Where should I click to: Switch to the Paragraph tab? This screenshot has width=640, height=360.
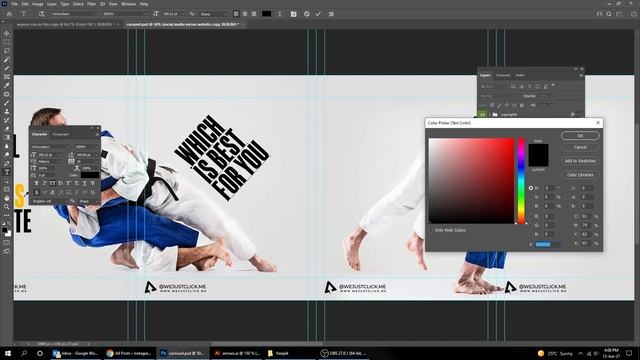pos(60,134)
